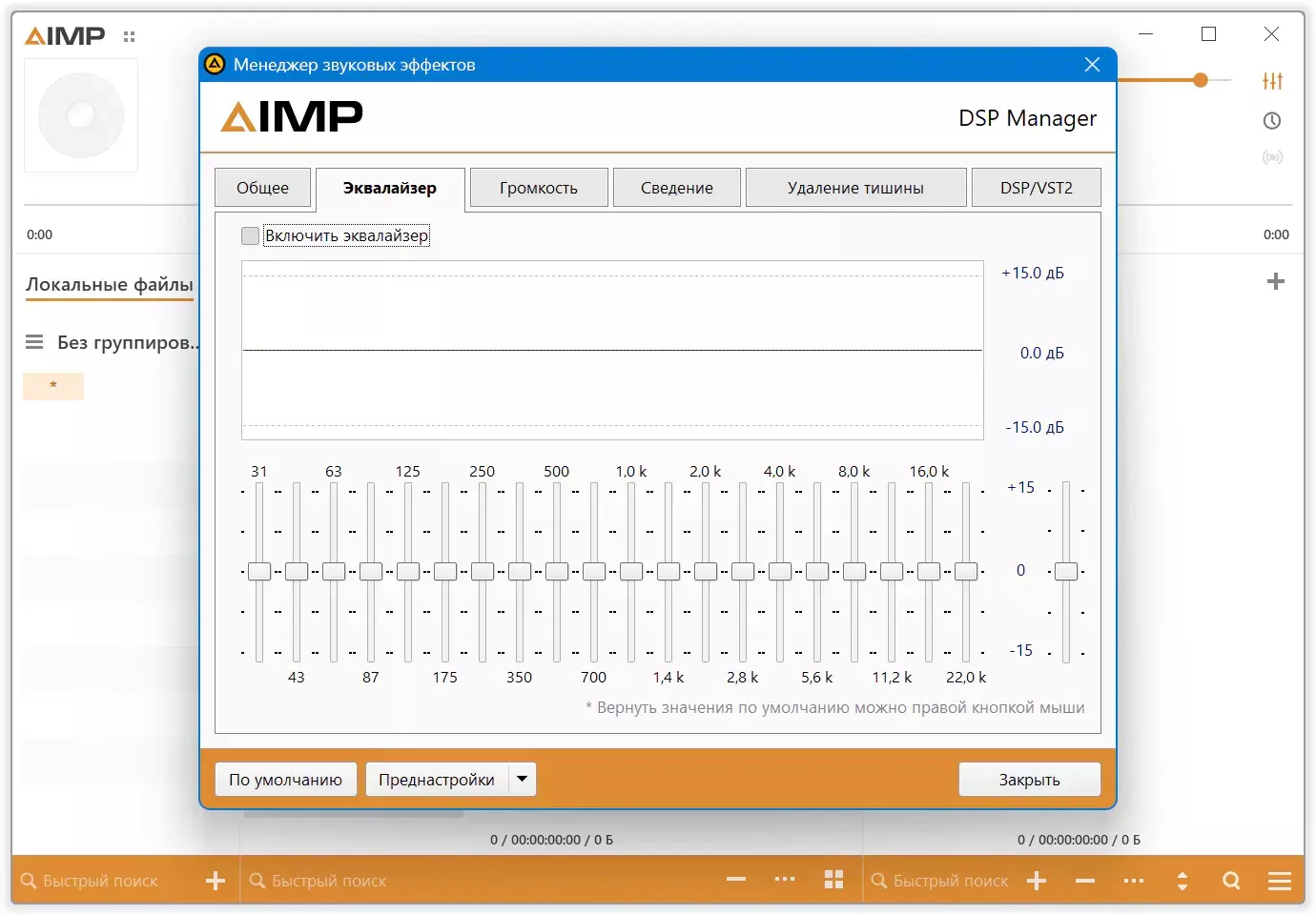This screenshot has height=915, width=1316.
Task: Toggle the grid view icon in bottom bar
Action: (833, 880)
